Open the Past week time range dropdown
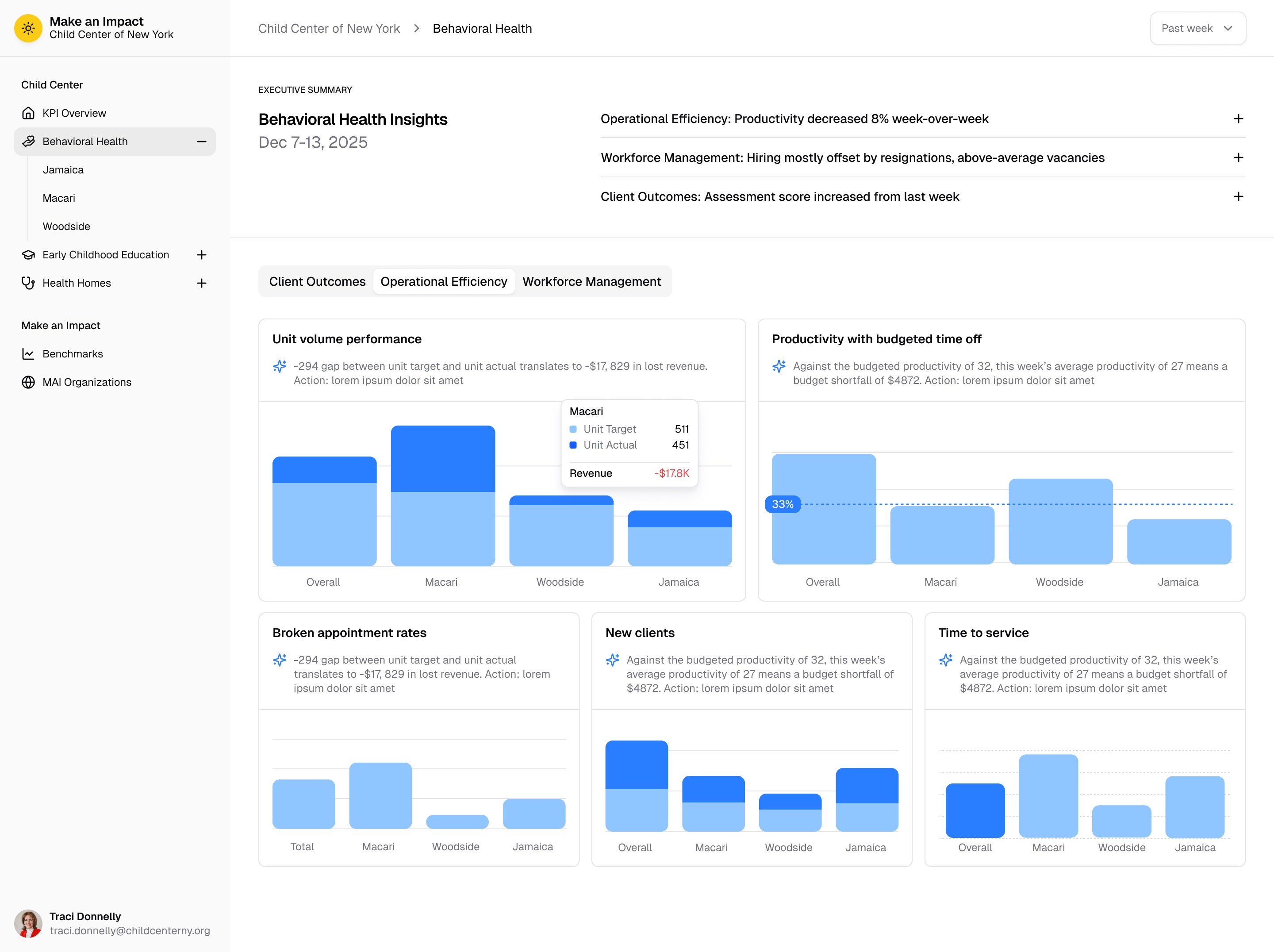1274x952 pixels. point(1197,27)
